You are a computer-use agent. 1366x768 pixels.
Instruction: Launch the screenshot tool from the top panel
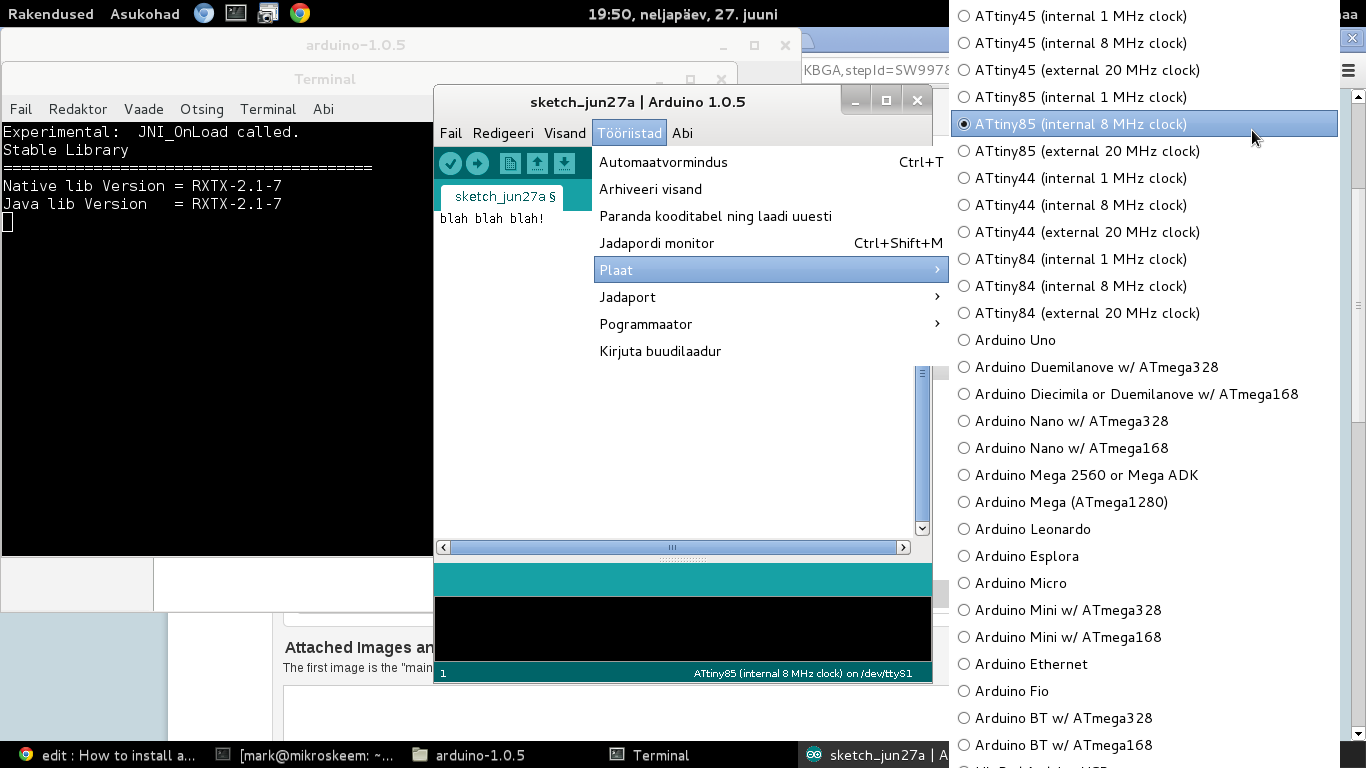pos(266,14)
